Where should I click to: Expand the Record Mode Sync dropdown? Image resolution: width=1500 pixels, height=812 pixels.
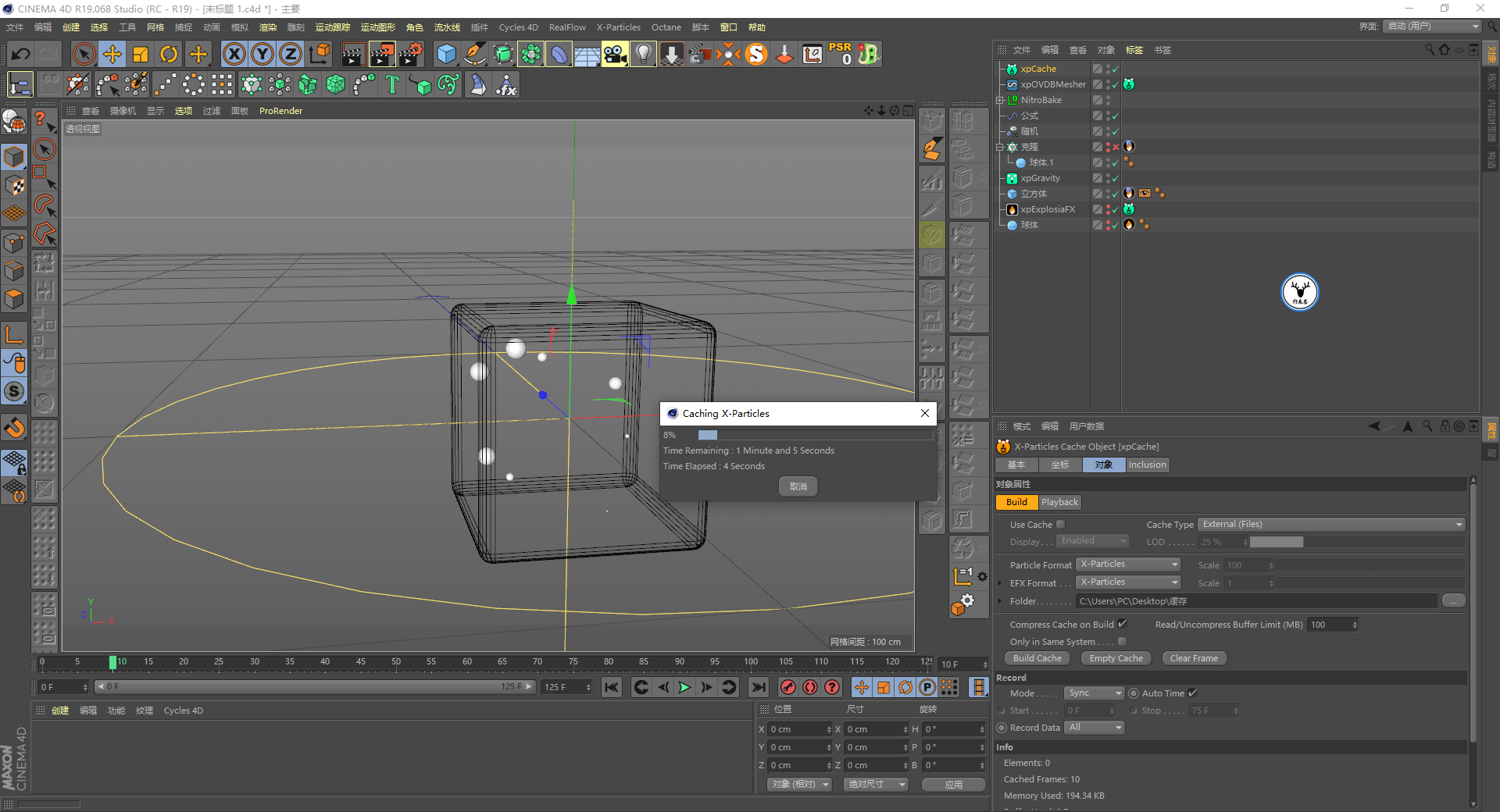(1095, 693)
